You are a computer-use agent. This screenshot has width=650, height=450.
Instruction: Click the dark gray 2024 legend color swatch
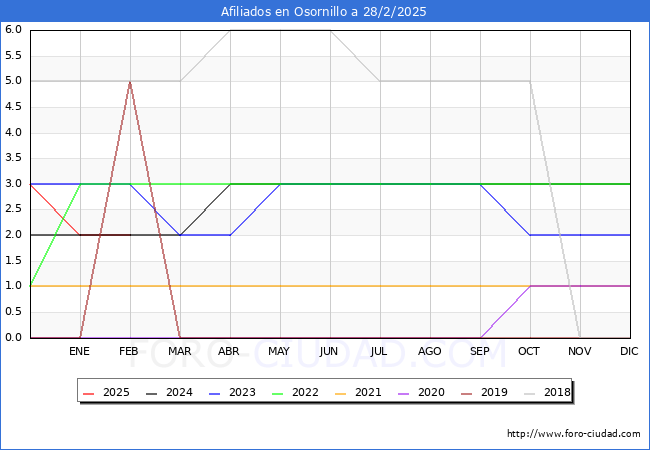click(x=152, y=393)
